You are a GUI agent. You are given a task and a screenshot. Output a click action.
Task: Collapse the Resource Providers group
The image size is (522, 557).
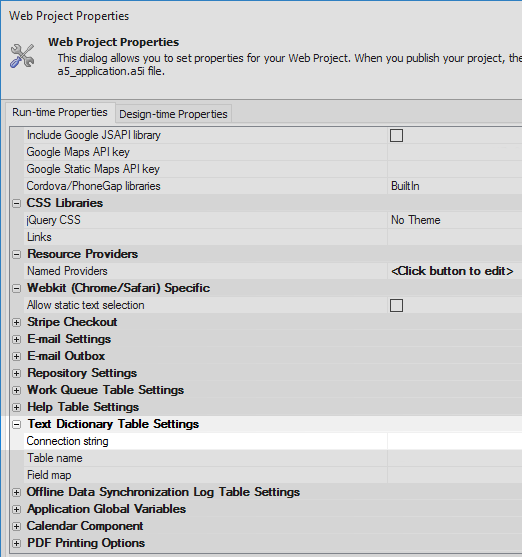[16, 254]
